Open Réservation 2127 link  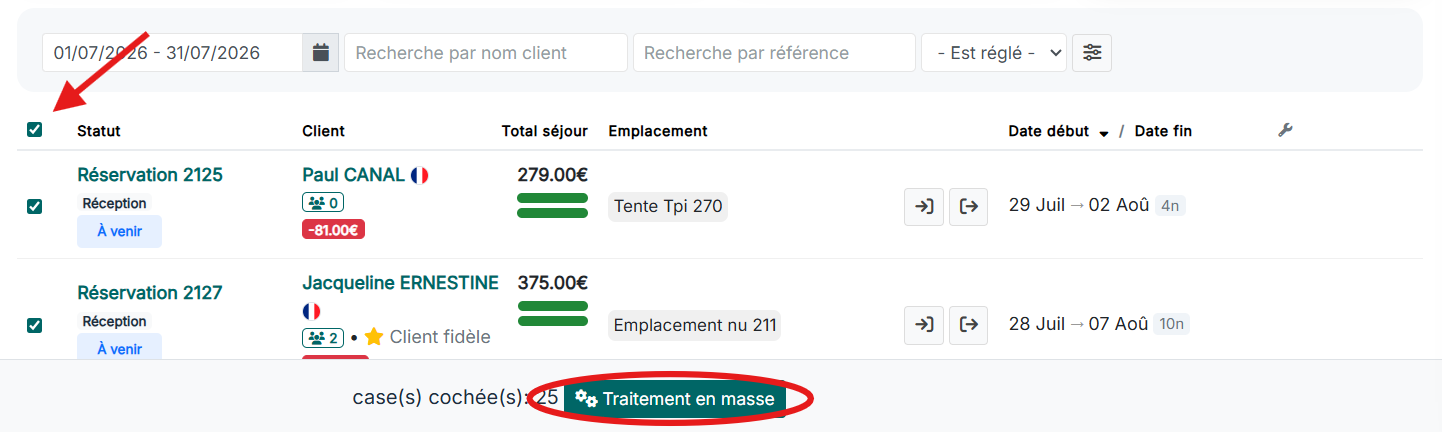tap(150, 293)
